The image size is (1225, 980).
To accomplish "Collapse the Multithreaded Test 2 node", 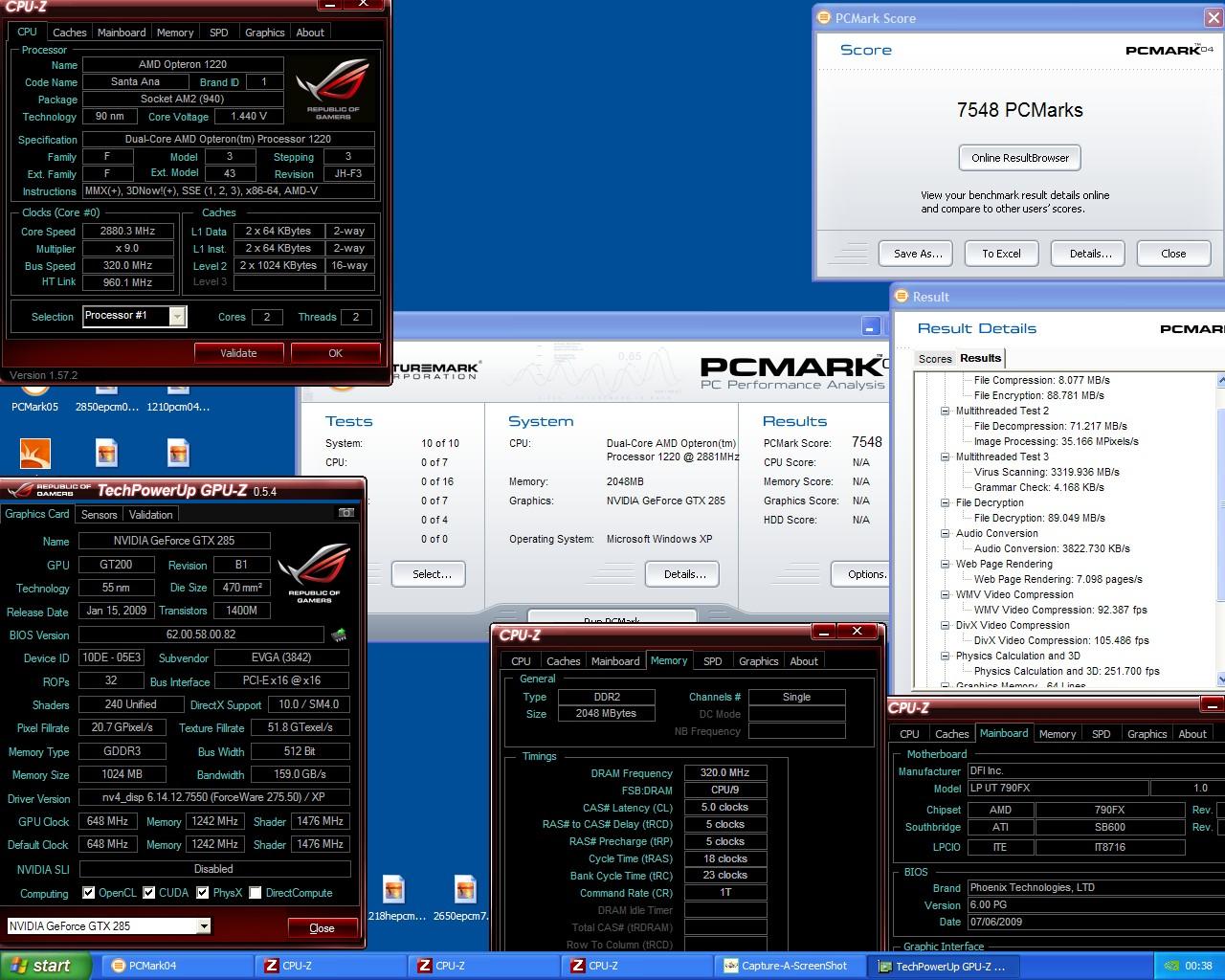I will pos(946,411).
